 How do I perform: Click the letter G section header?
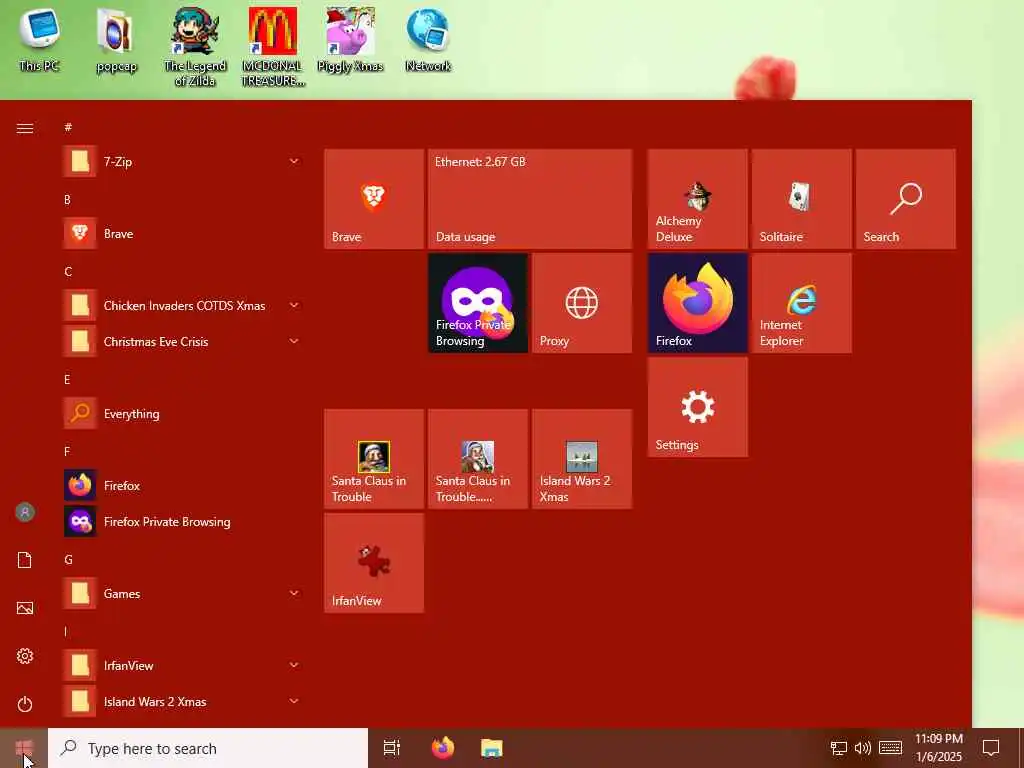coord(68,559)
